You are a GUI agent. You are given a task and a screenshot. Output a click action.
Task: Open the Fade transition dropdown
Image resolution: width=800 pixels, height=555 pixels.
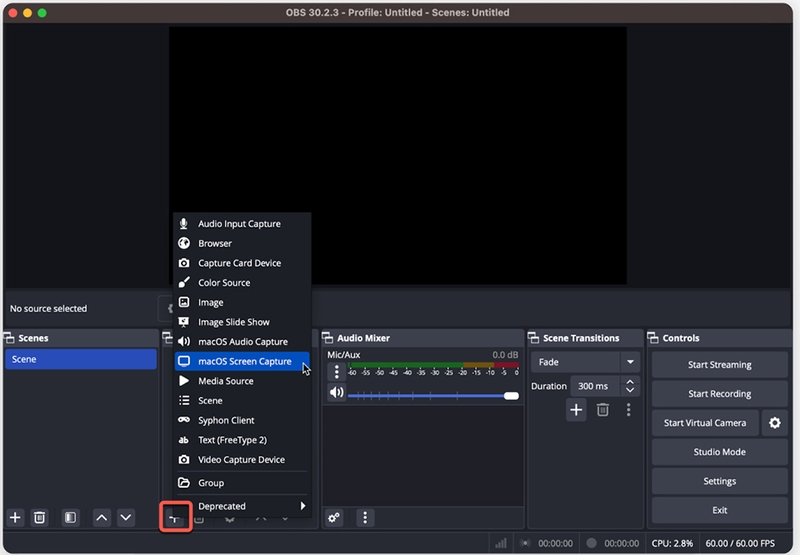tap(585, 362)
